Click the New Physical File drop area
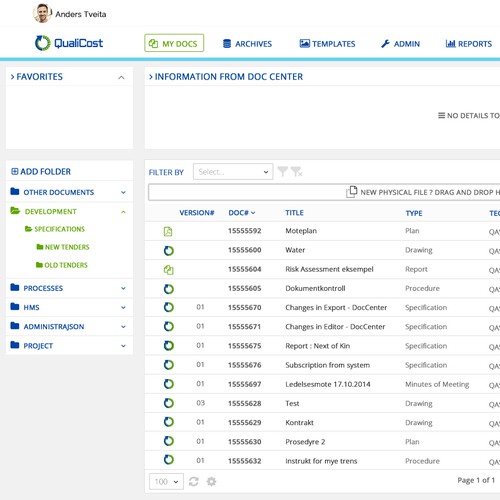Viewport: 500px width, 500px height. (x=324, y=192)
